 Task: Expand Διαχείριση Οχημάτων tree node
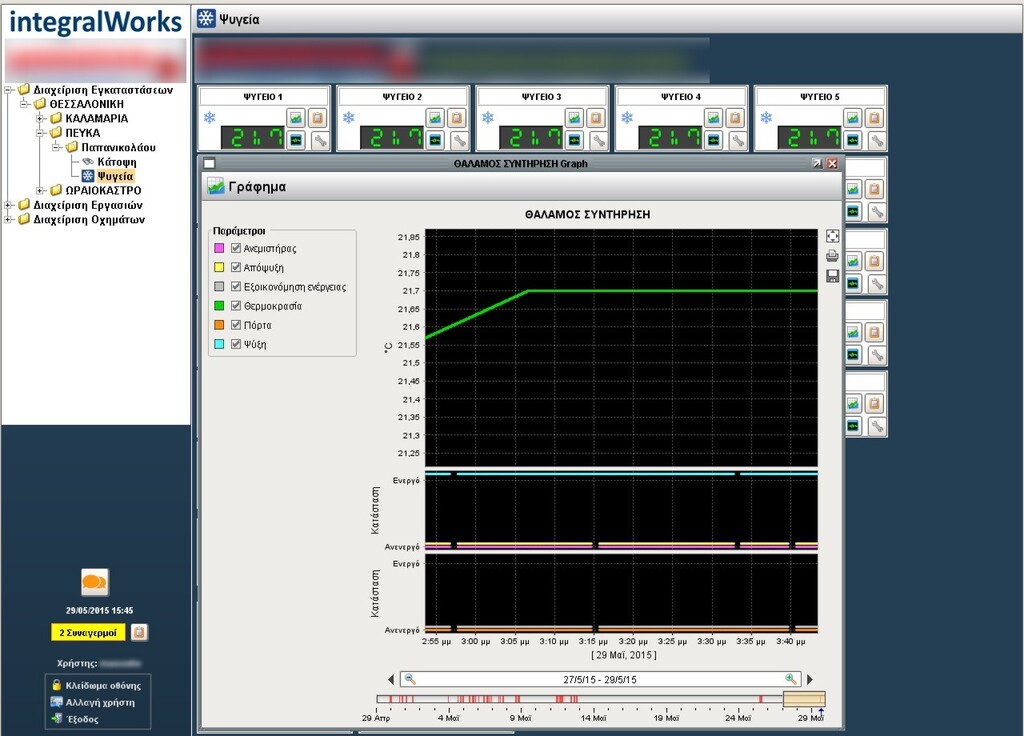click(x=9, y=219)
